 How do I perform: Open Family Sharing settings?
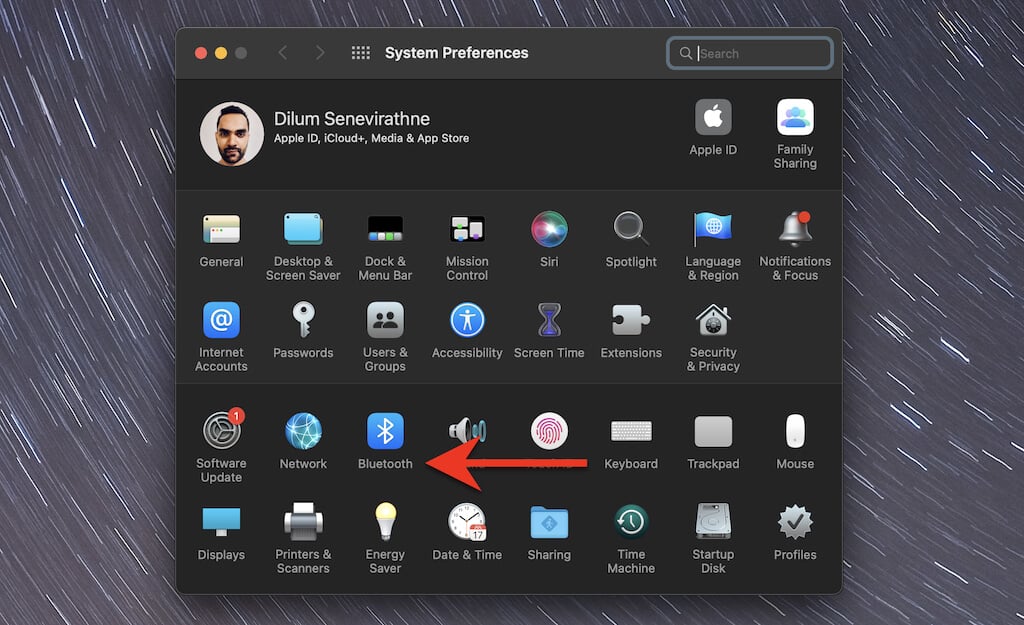point(795,118)
